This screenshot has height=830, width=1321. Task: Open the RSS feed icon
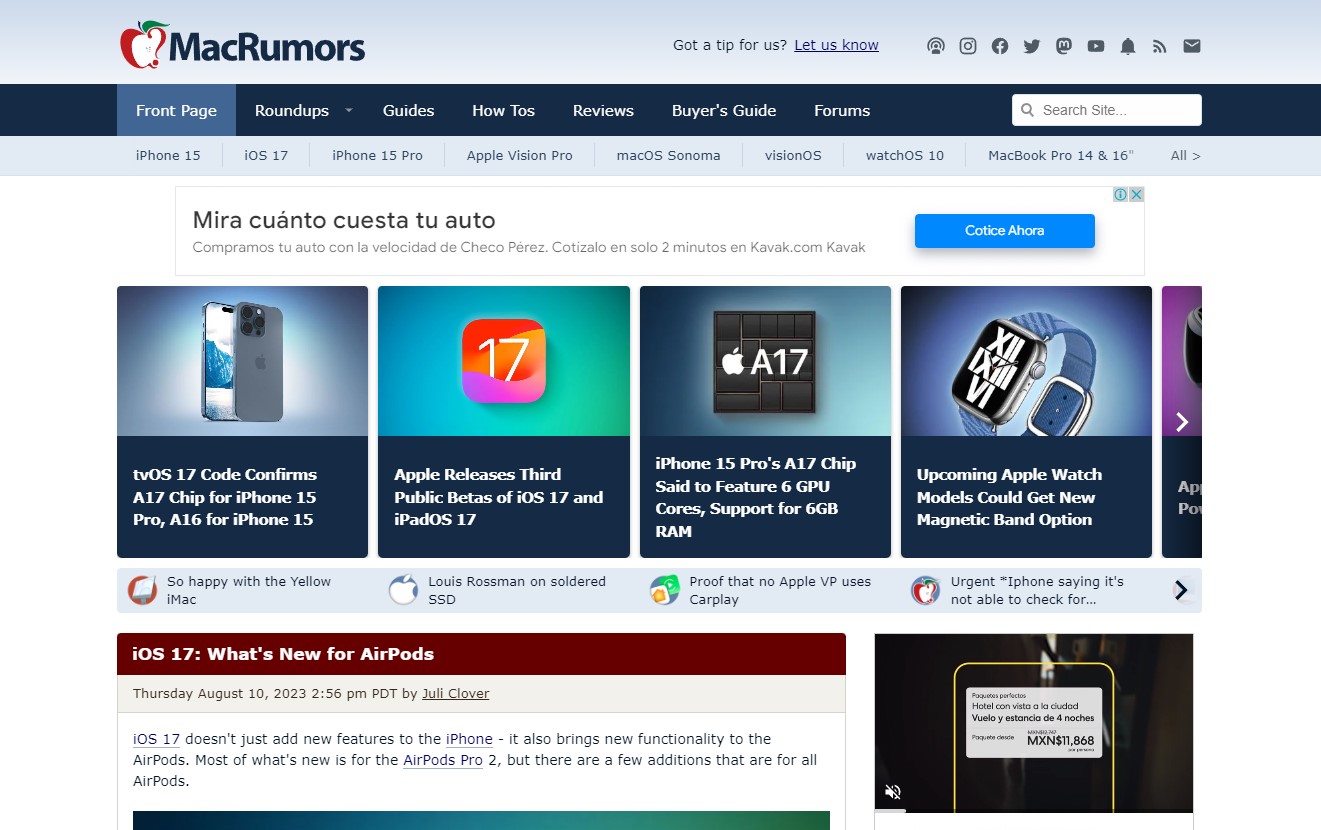pos(1160,46)
